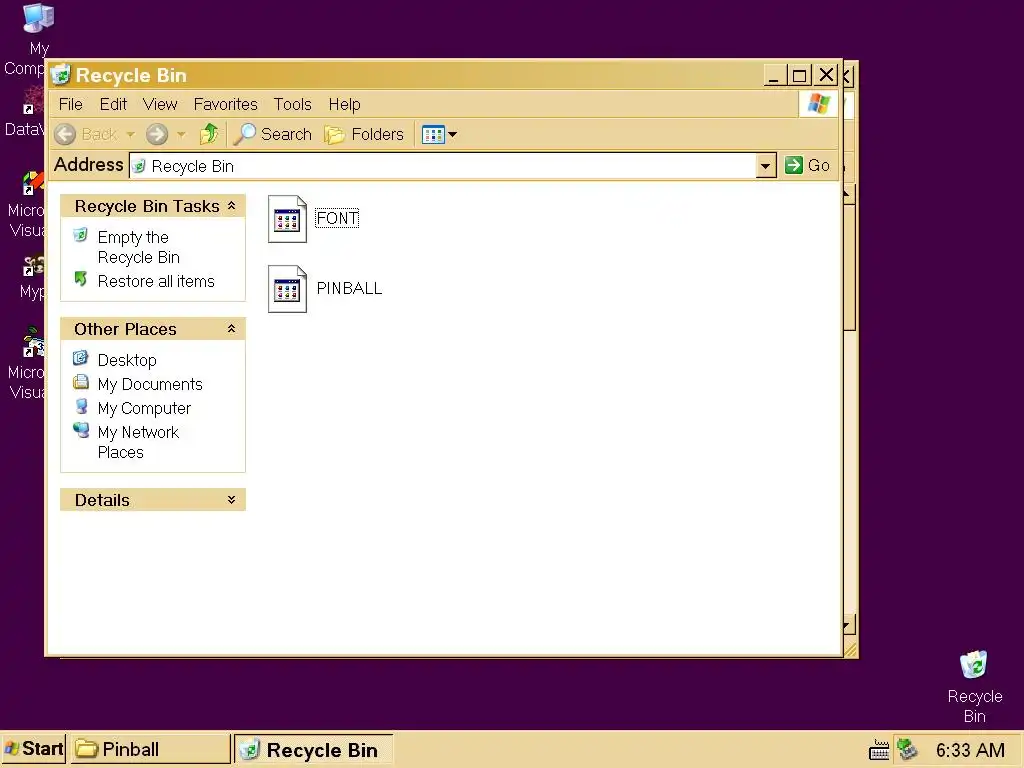Click the Recycle Bin address bar icon
This screenshot has width=1024, height=768.
pyautogui.click(x=138, y=166)
